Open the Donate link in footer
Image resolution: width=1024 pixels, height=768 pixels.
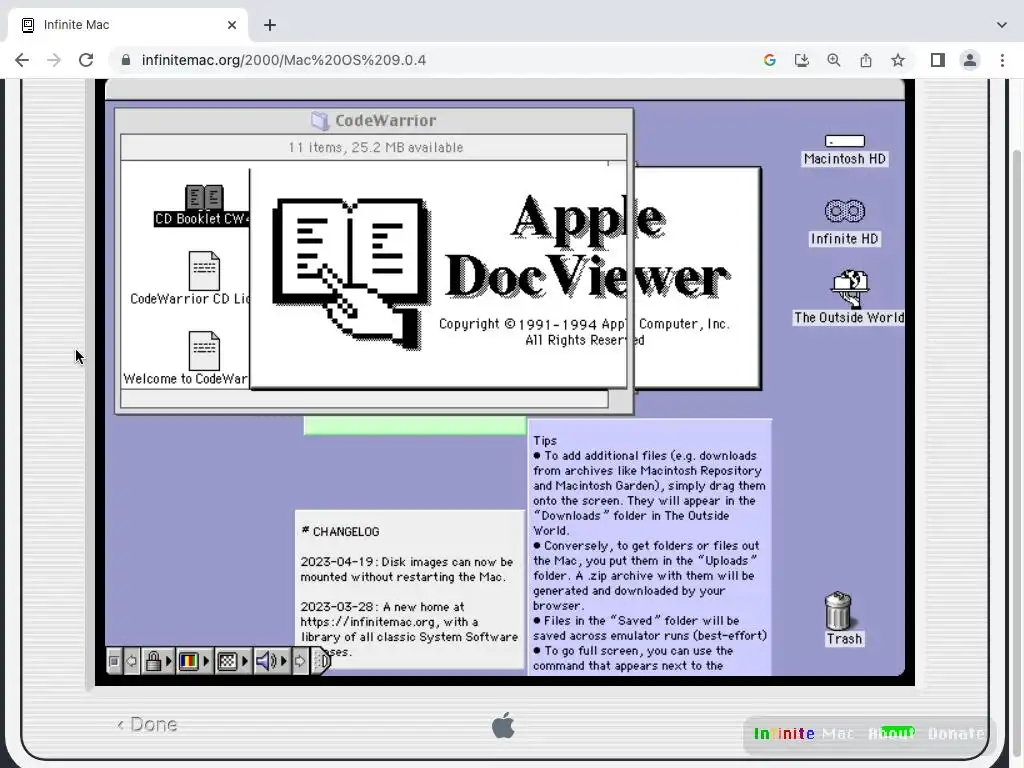(x=956, y=733)
